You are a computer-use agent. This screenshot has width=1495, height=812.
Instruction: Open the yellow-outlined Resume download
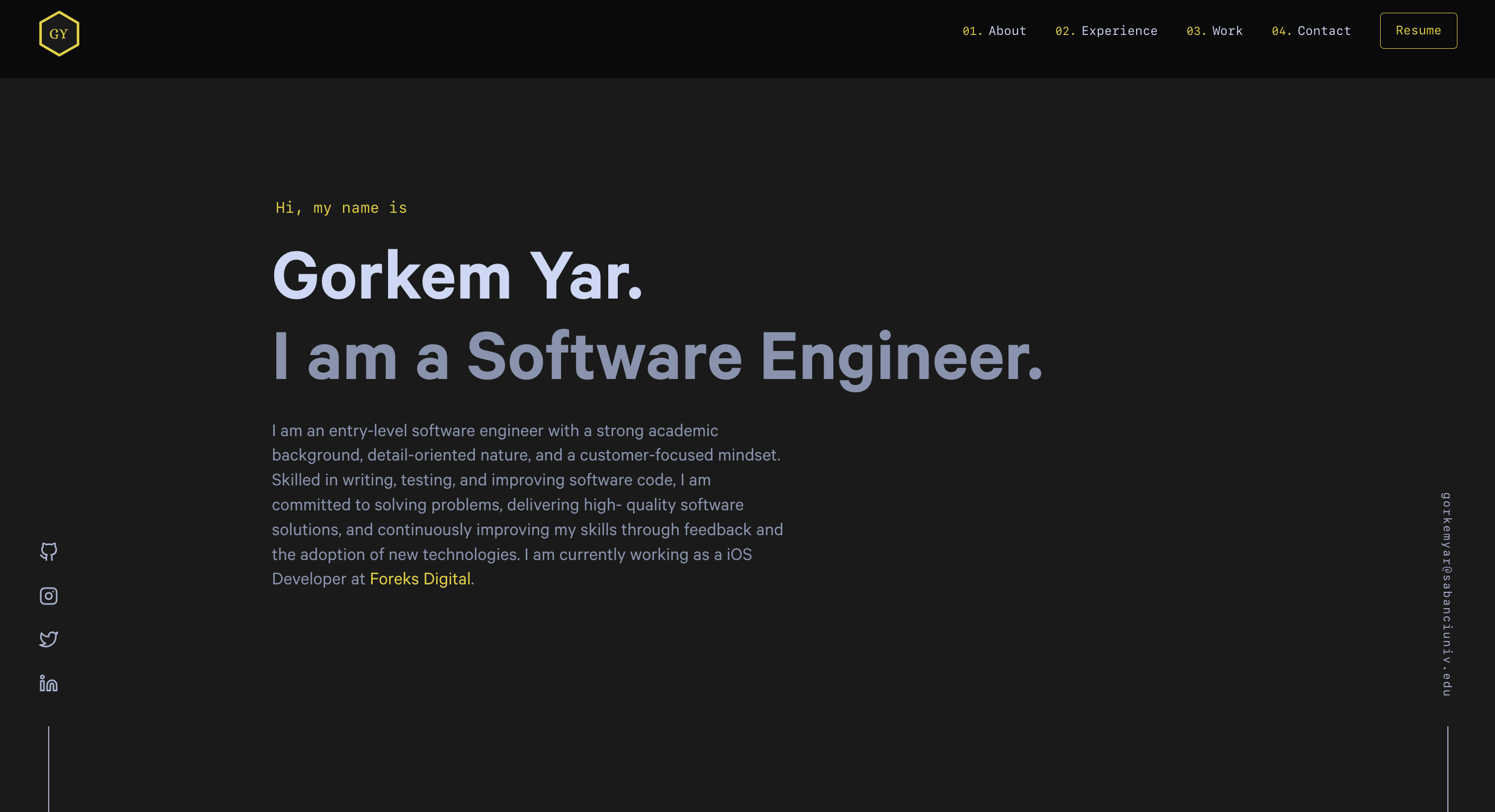1418,30
